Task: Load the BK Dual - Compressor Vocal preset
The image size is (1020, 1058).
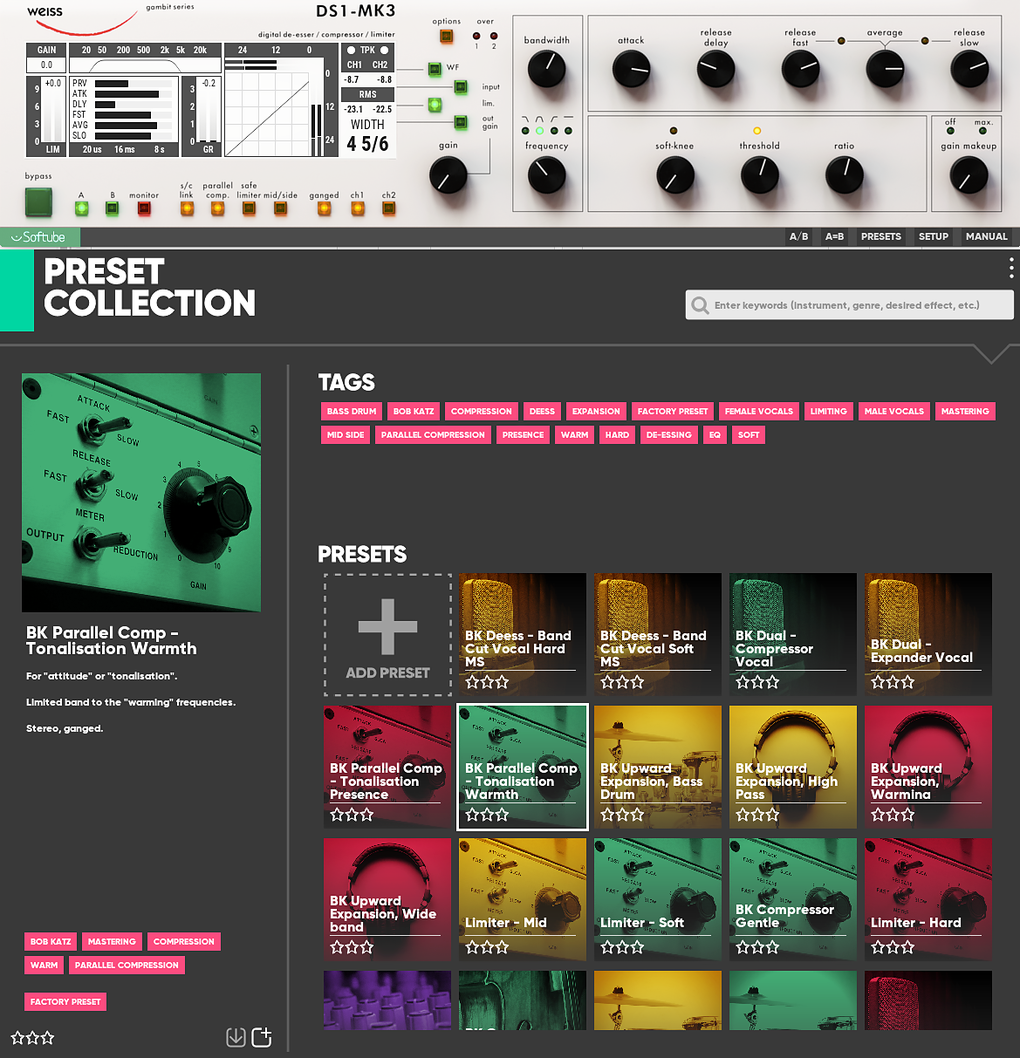Action: coord(793,634)
